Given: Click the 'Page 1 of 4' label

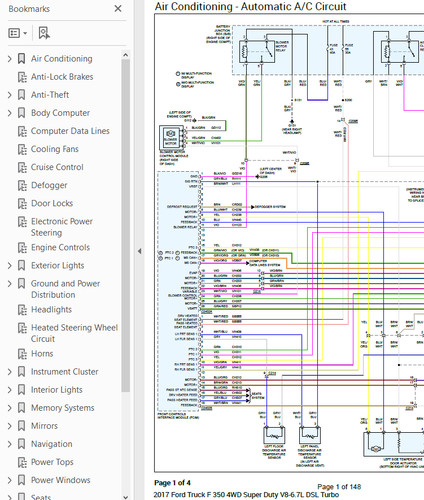Looking at the screenshot, I should pos(172,483).
